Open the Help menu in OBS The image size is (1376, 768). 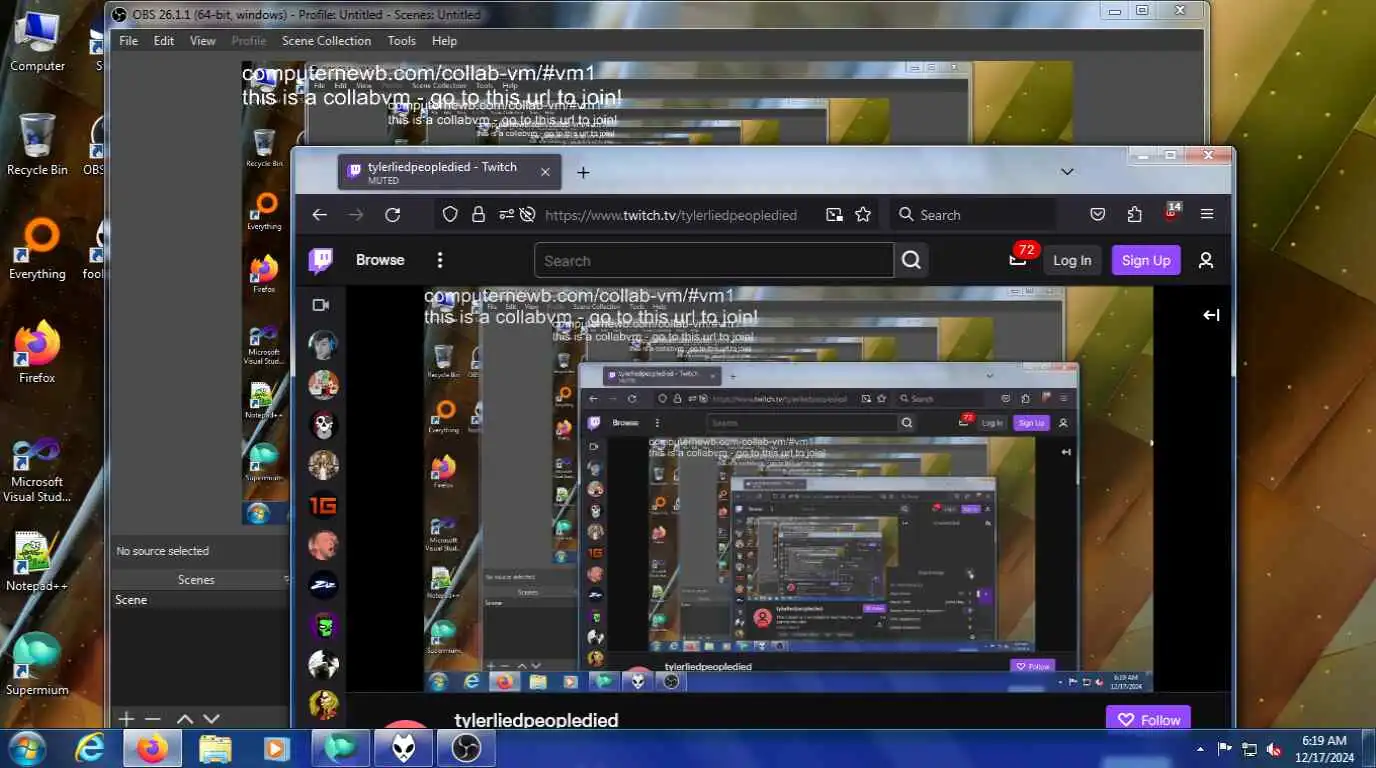[444, 41]
